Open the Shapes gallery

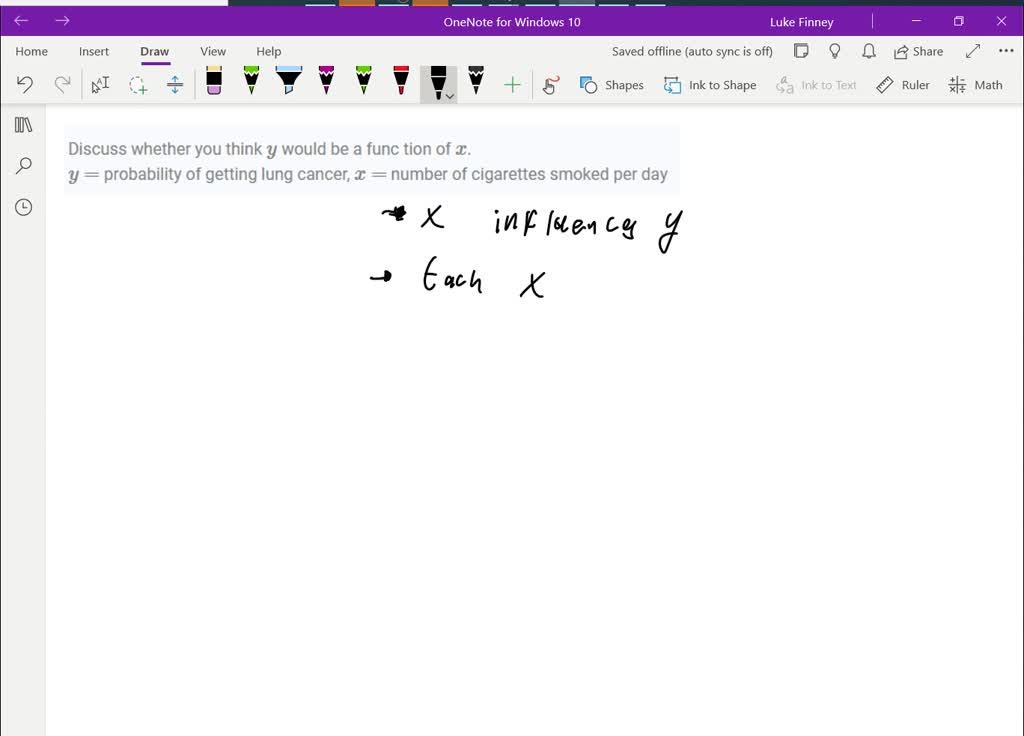(611, 85)
